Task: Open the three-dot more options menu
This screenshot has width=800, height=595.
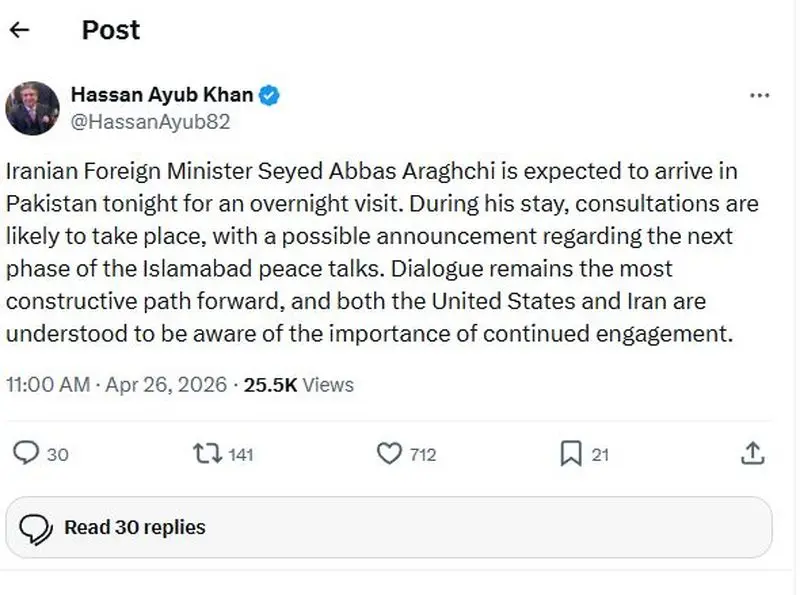Action: point(759,96)
